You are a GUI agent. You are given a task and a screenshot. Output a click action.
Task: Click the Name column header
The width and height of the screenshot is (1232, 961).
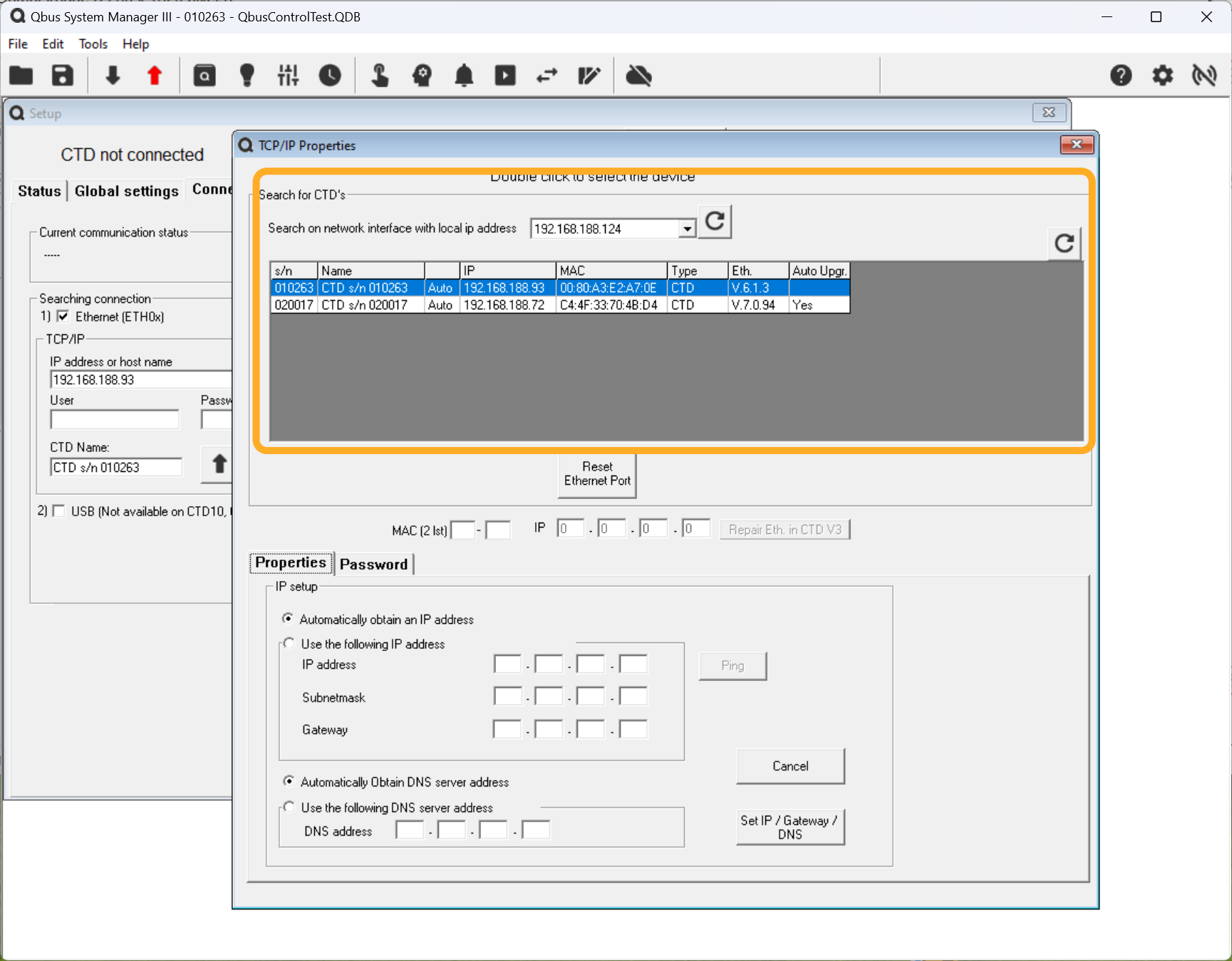(x=371, y=271)
